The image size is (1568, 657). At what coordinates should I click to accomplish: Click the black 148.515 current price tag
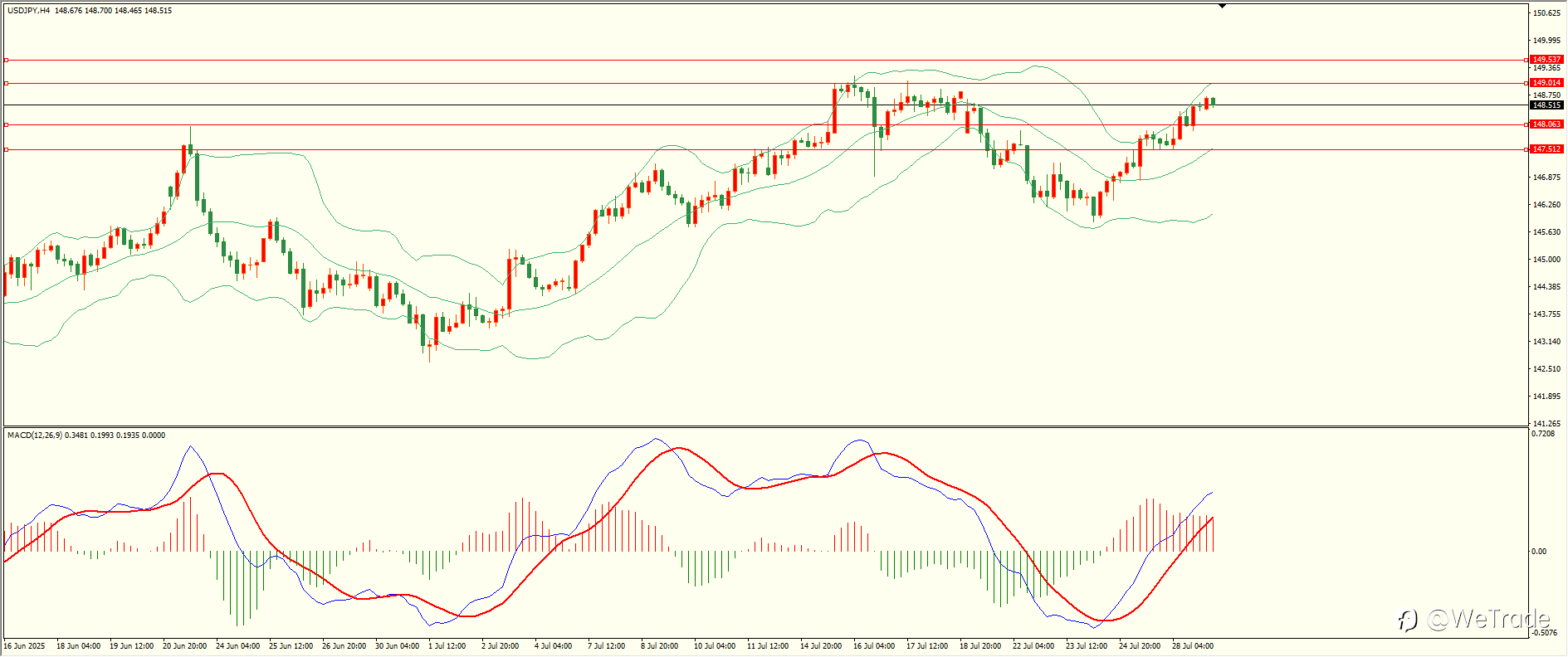tap(1546, 105)
